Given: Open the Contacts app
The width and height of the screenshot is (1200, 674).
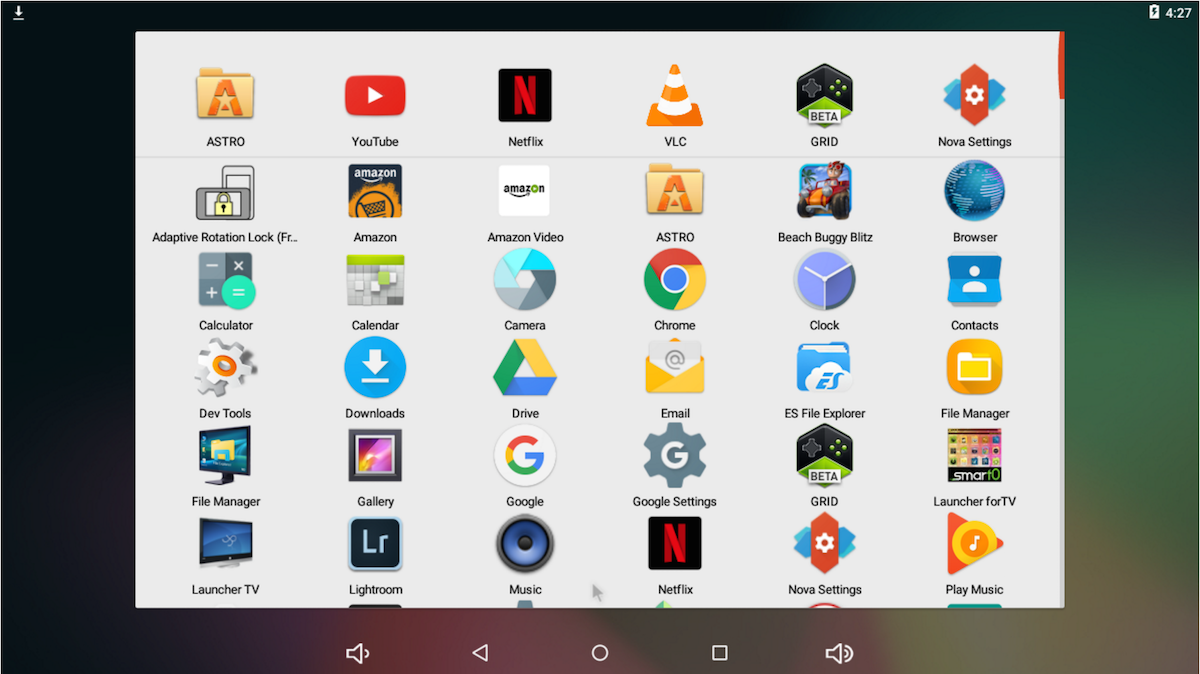Looking at the screenshot, I should (x=975, y=280).
